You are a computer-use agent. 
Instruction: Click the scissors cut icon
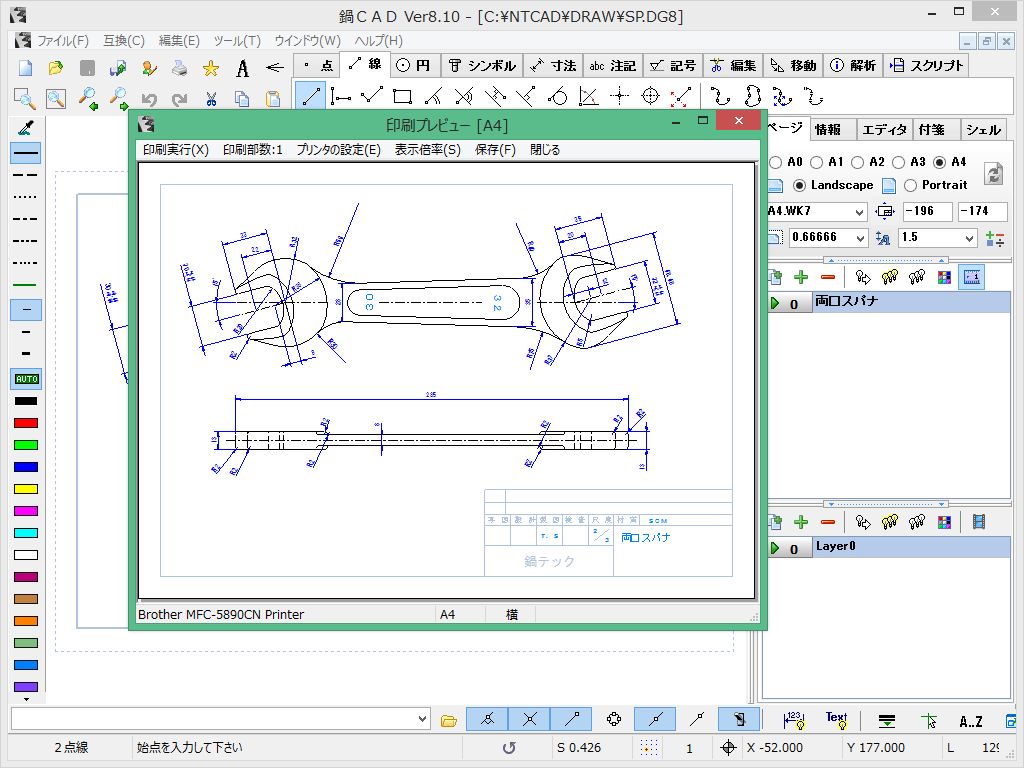point(210,99)
